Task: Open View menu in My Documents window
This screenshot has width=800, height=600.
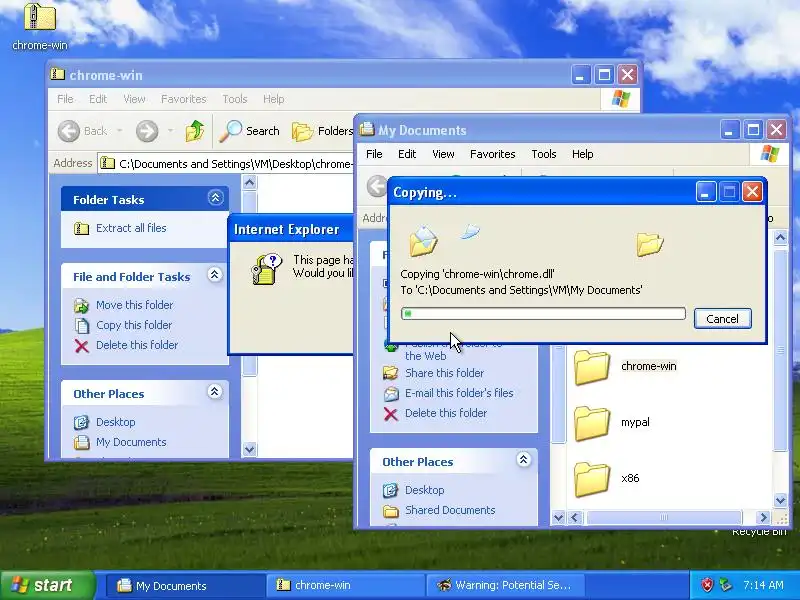Action: coord(443,154)
